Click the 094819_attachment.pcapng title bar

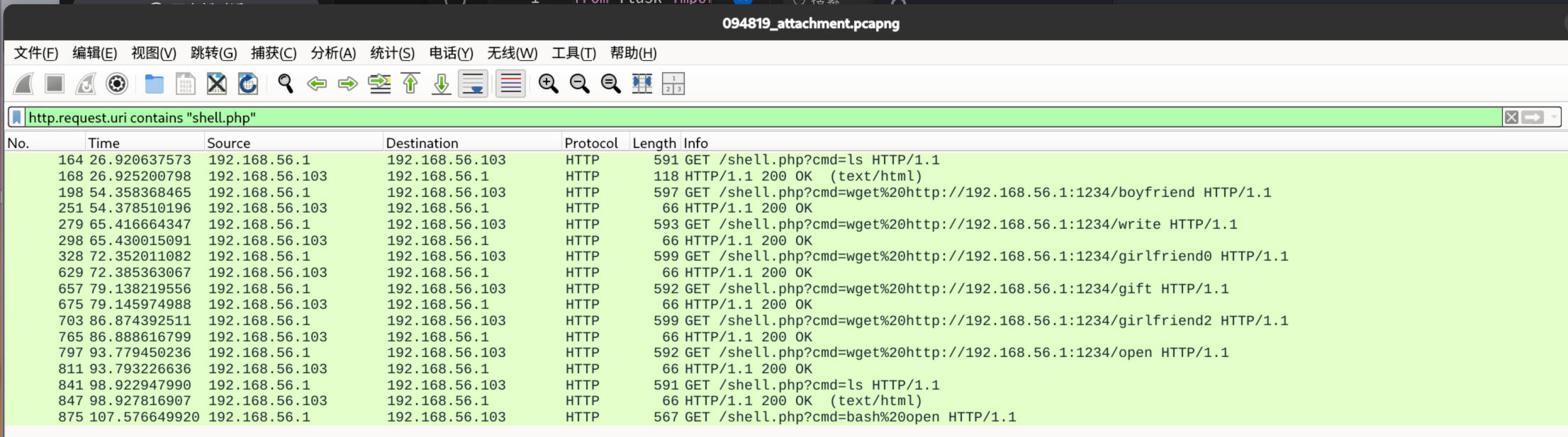tap(810, 23)
